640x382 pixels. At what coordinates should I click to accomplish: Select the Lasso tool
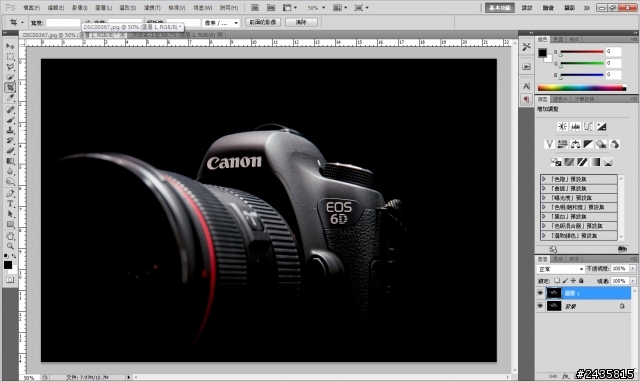pyautogui.click(x=10, y=67)
